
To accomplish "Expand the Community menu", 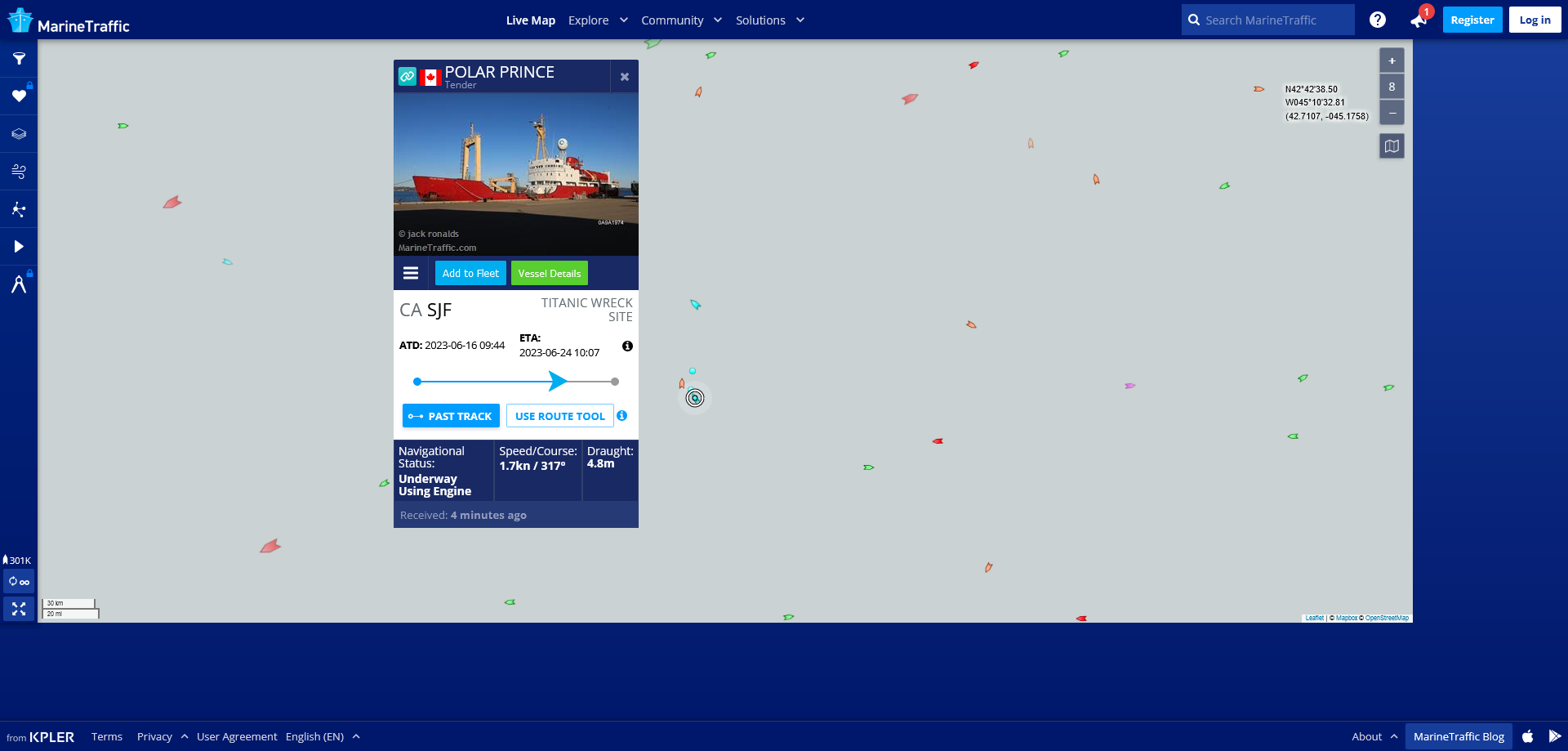I will [681, 20].
